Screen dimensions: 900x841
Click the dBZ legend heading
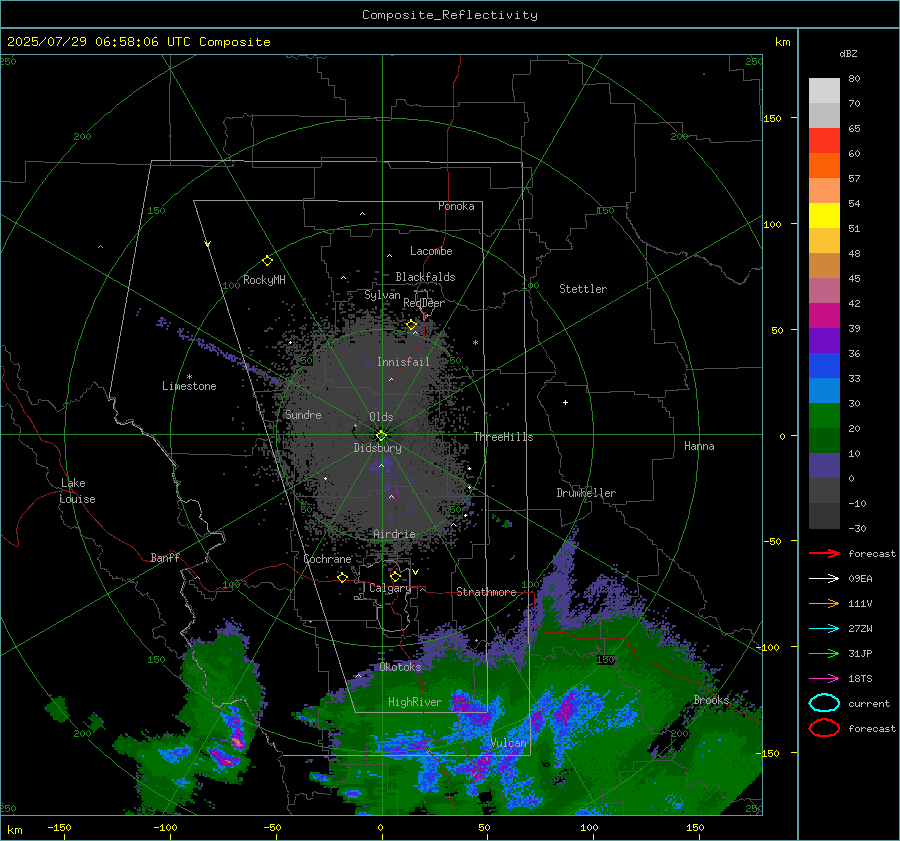[848, 54]
